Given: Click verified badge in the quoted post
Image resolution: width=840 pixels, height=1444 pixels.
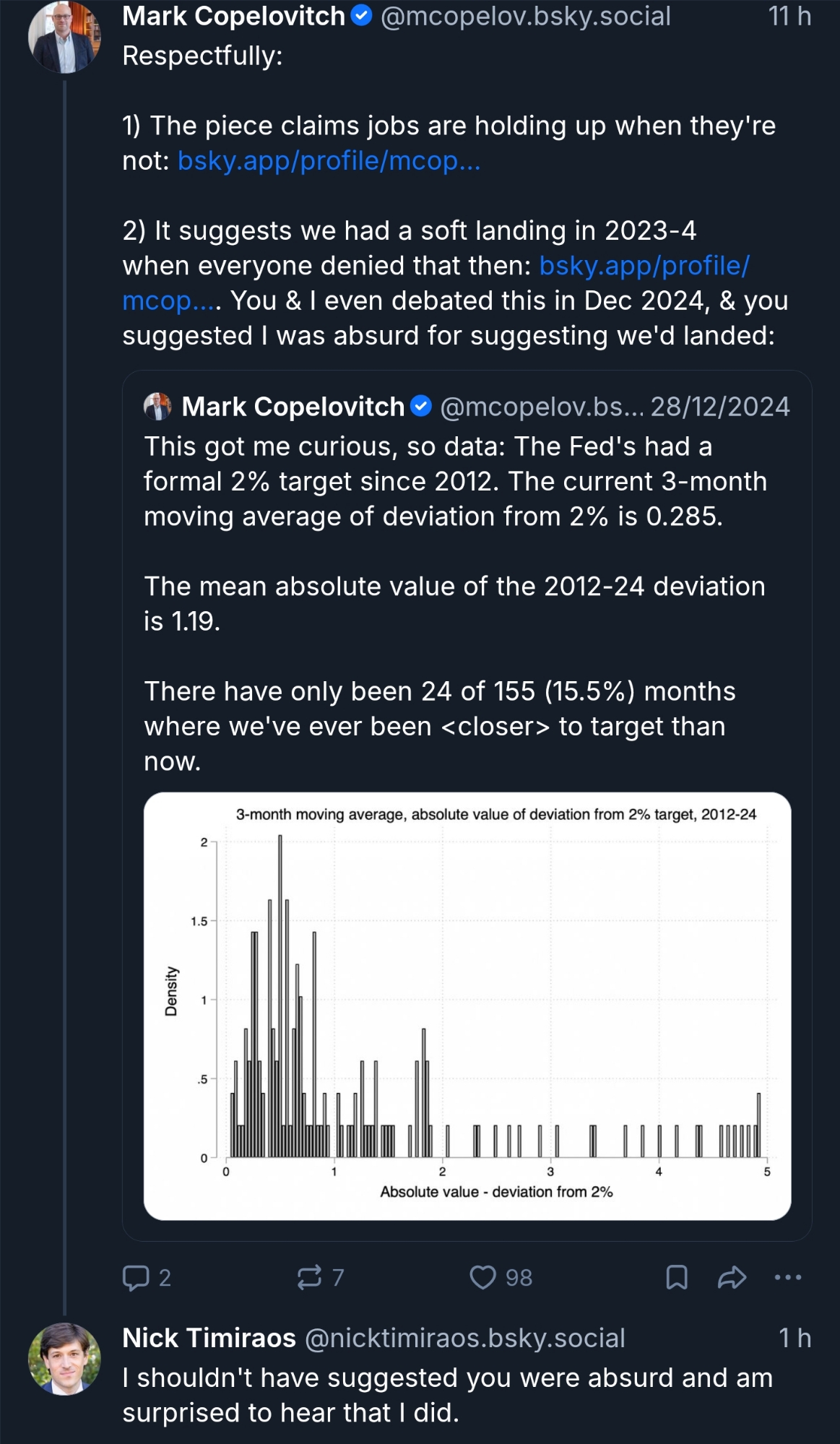Looking at the screenshot, I should pyautogui.click(x=421, y=407).
